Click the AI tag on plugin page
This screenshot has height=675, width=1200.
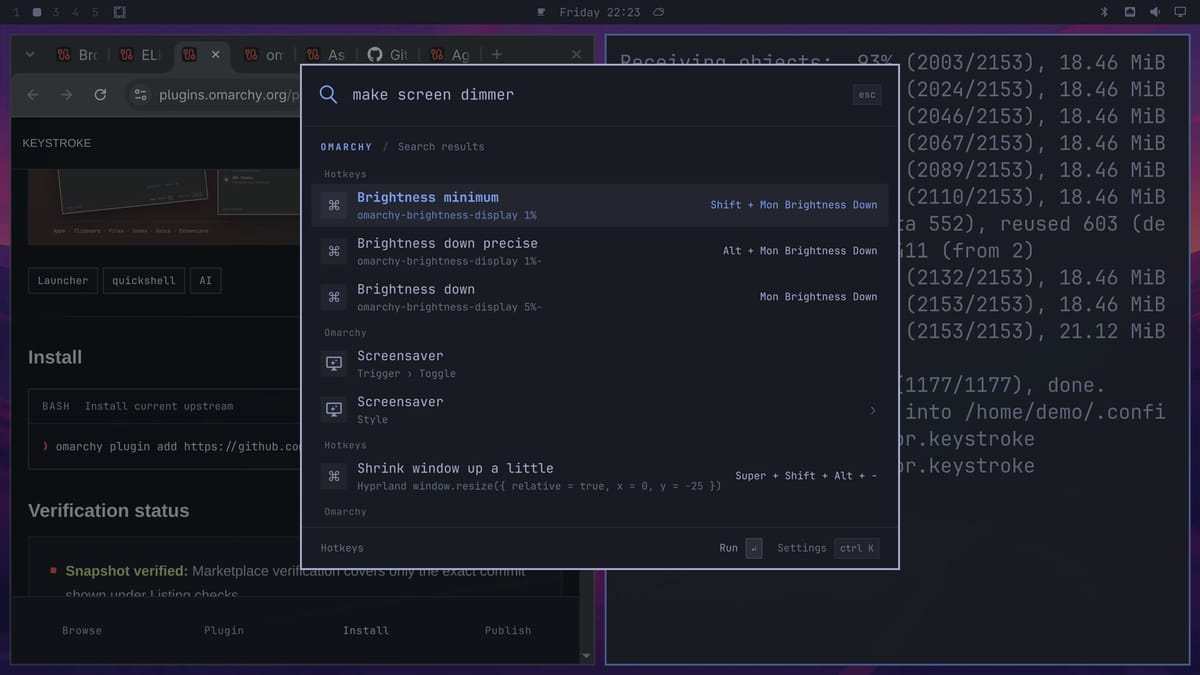tap(205, 281)
